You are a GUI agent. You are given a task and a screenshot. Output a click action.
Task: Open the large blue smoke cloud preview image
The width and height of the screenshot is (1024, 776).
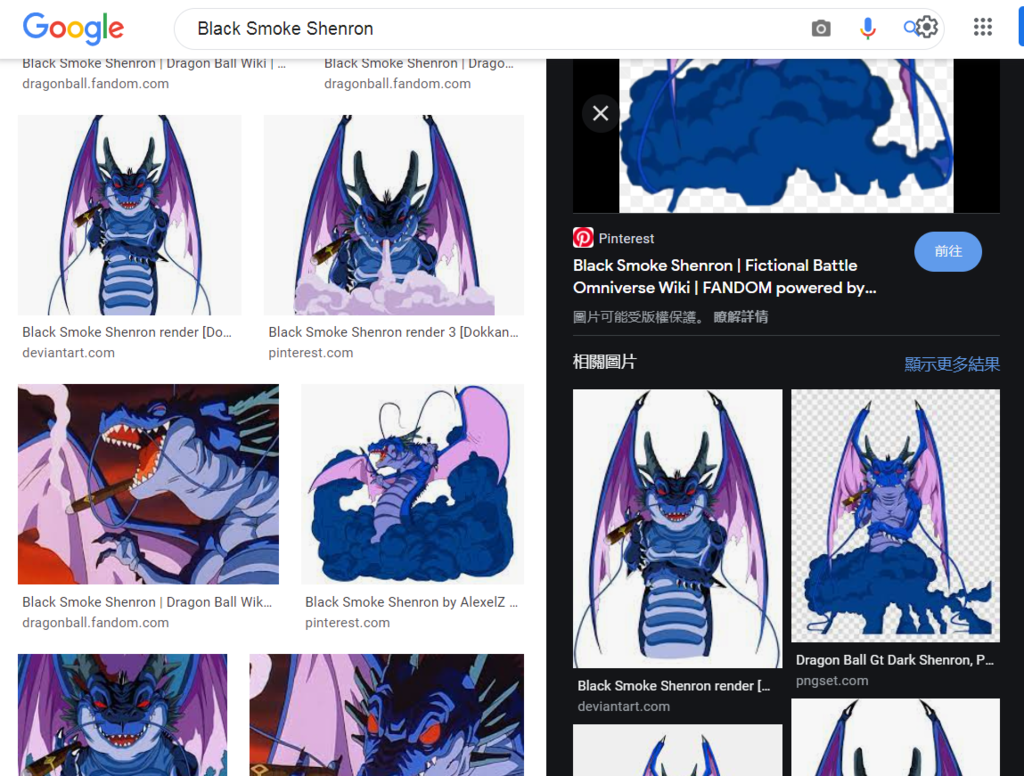786,135
